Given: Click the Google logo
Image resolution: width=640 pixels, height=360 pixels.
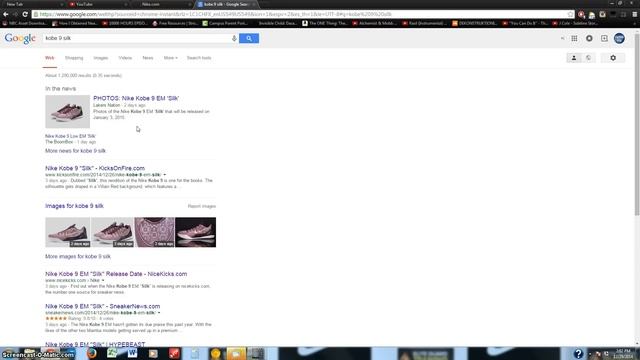Looking at the screenshot, I should 20,38.
